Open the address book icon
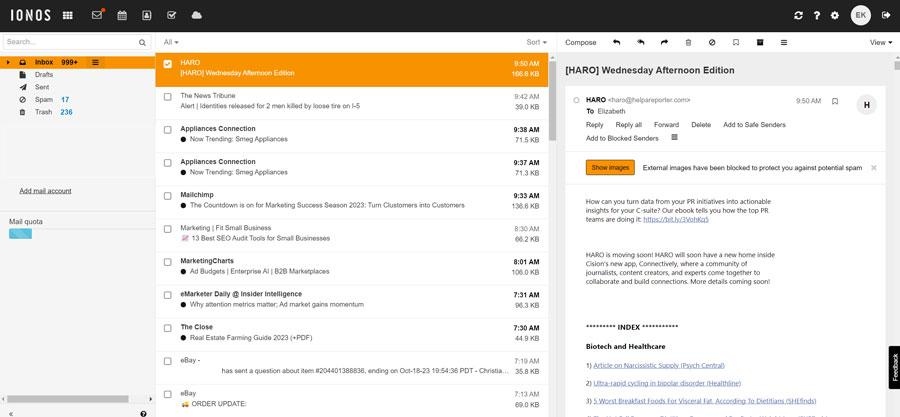Viewport: 900px width, 417px height. (x=147, y=15)
